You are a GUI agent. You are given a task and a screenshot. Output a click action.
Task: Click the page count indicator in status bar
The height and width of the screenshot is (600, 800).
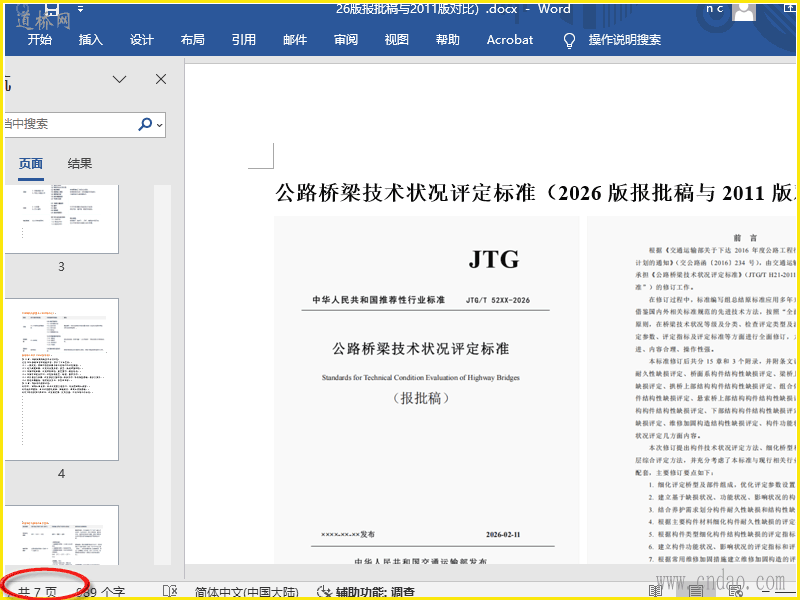pos(38,592)
